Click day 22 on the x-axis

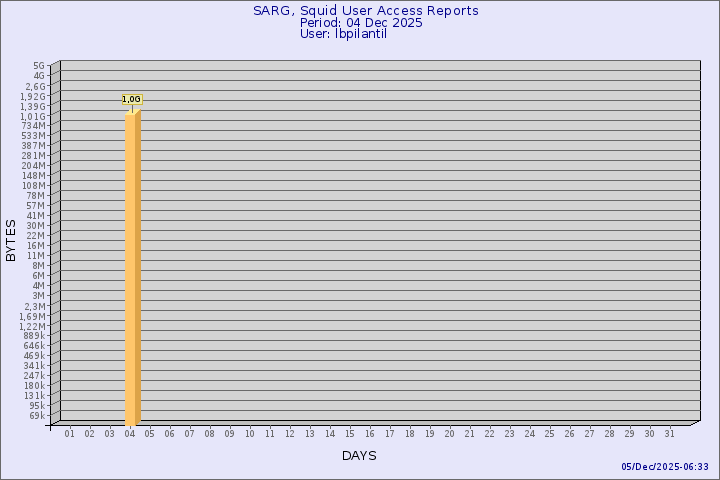coord(490,434)
